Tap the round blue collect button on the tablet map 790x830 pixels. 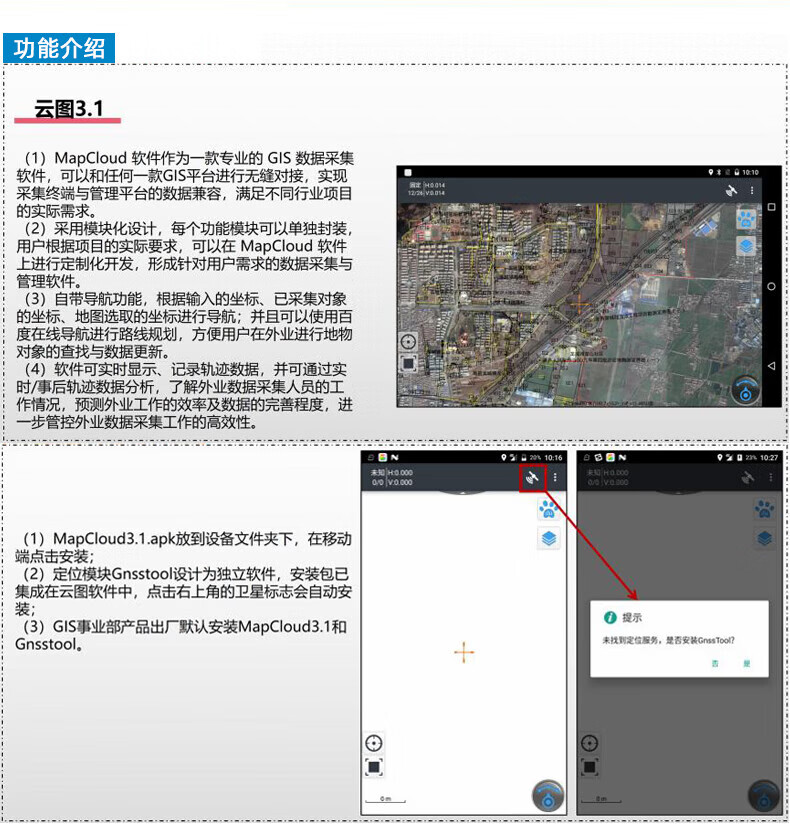pyautogui.click(x=746, y=392)
